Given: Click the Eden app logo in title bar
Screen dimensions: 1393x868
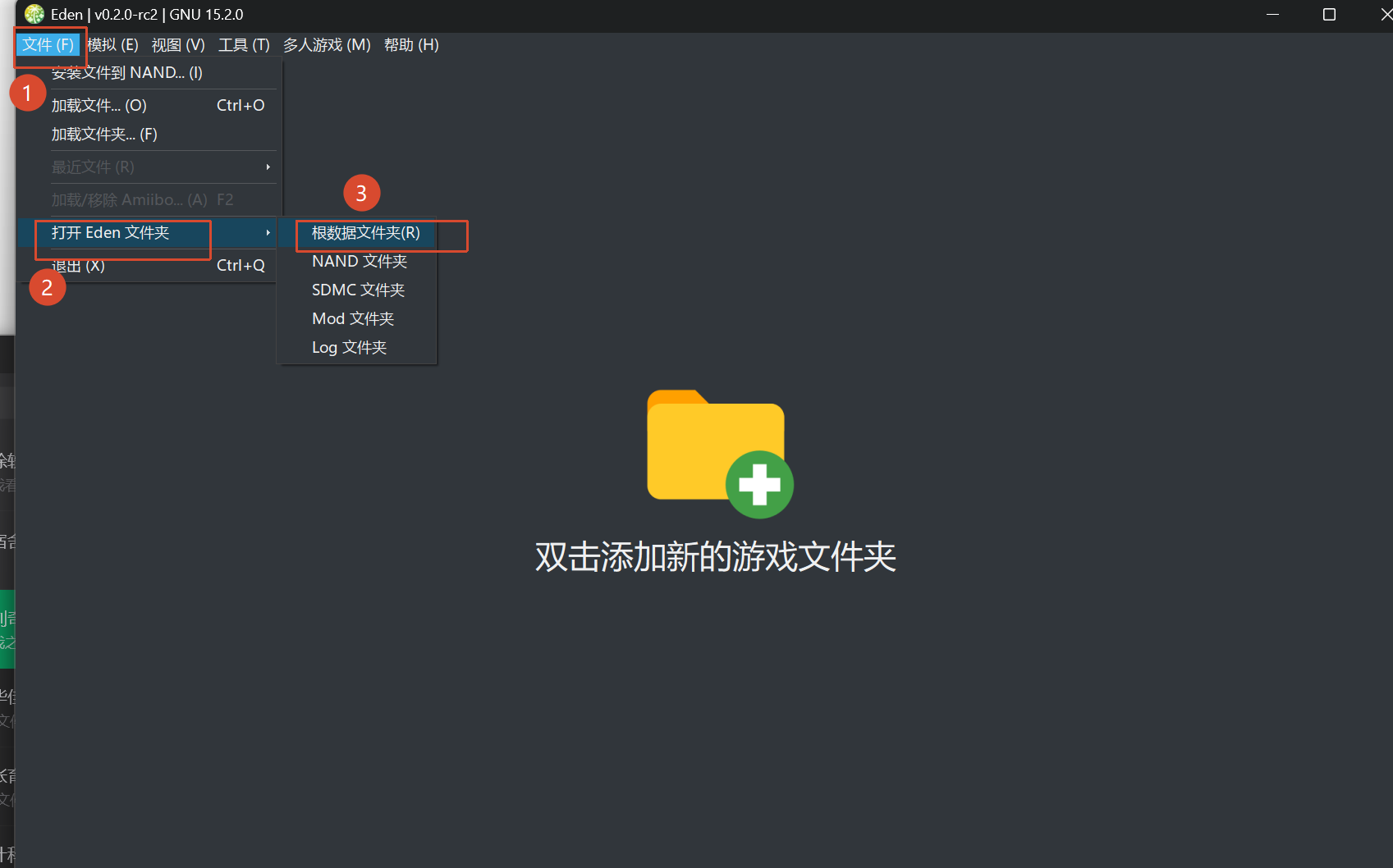Looking at the screenshot, I should point(34,14).
